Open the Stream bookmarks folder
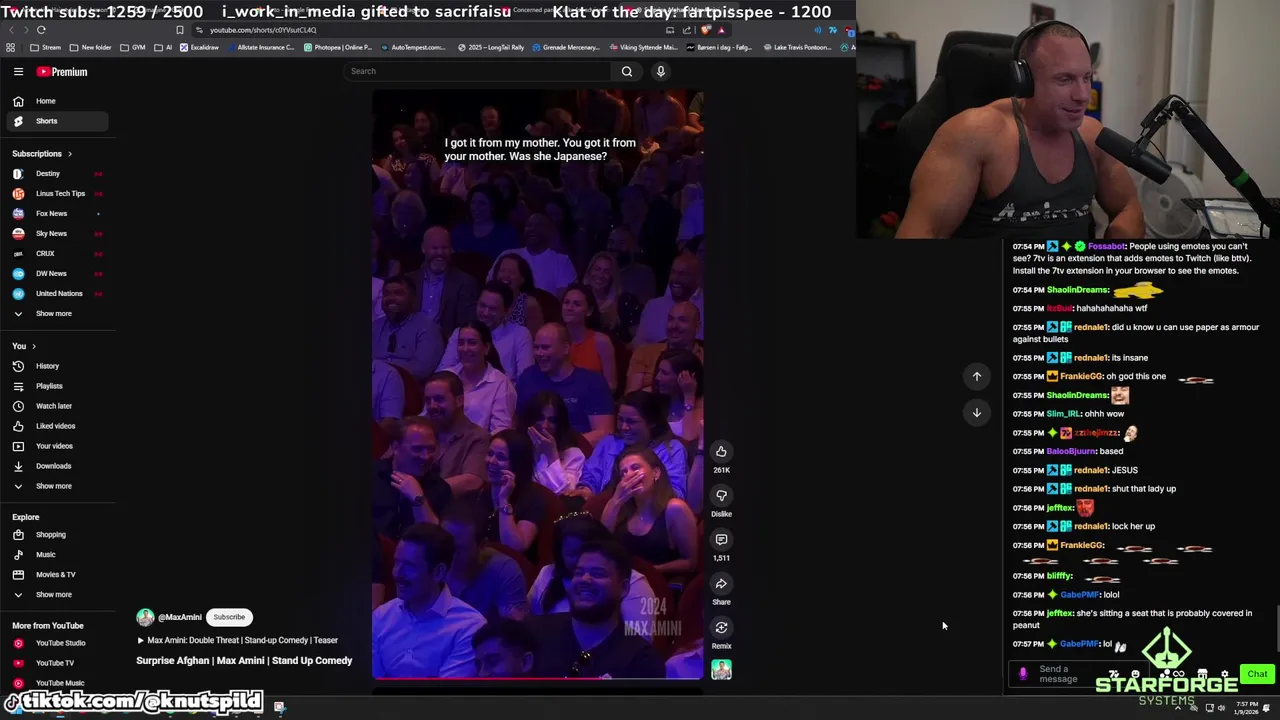1280x720 pixels. (x=45, y=47)
